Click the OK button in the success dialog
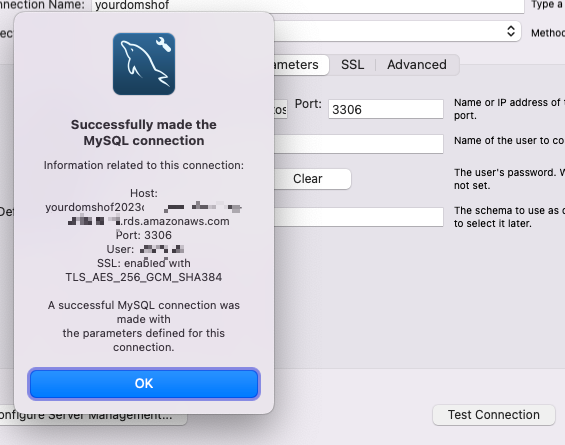 [x=144, y=384]
